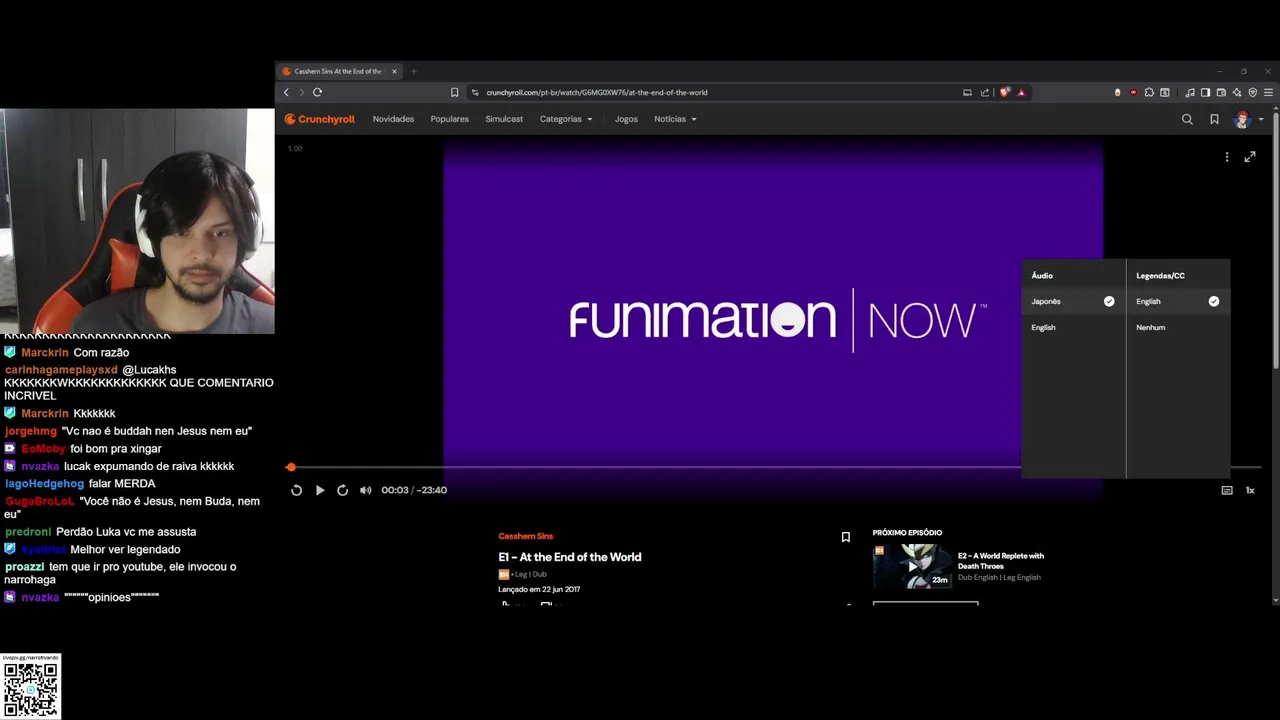Open Crunchyroll home via logo
This screenshot has width=1280, height=720.
[x=319, y=119]
